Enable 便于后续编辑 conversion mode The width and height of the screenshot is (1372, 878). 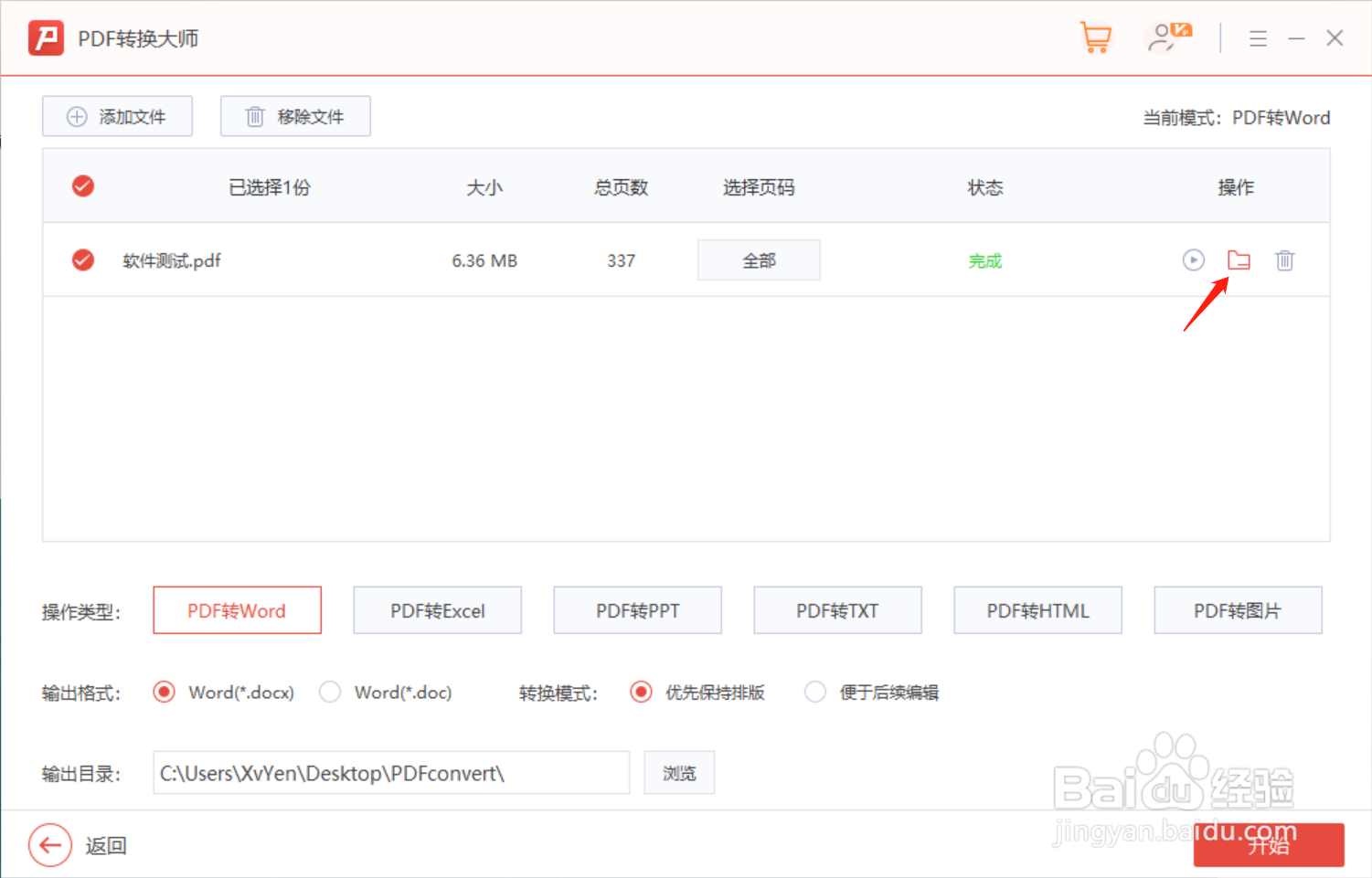(x=814, y=692)
